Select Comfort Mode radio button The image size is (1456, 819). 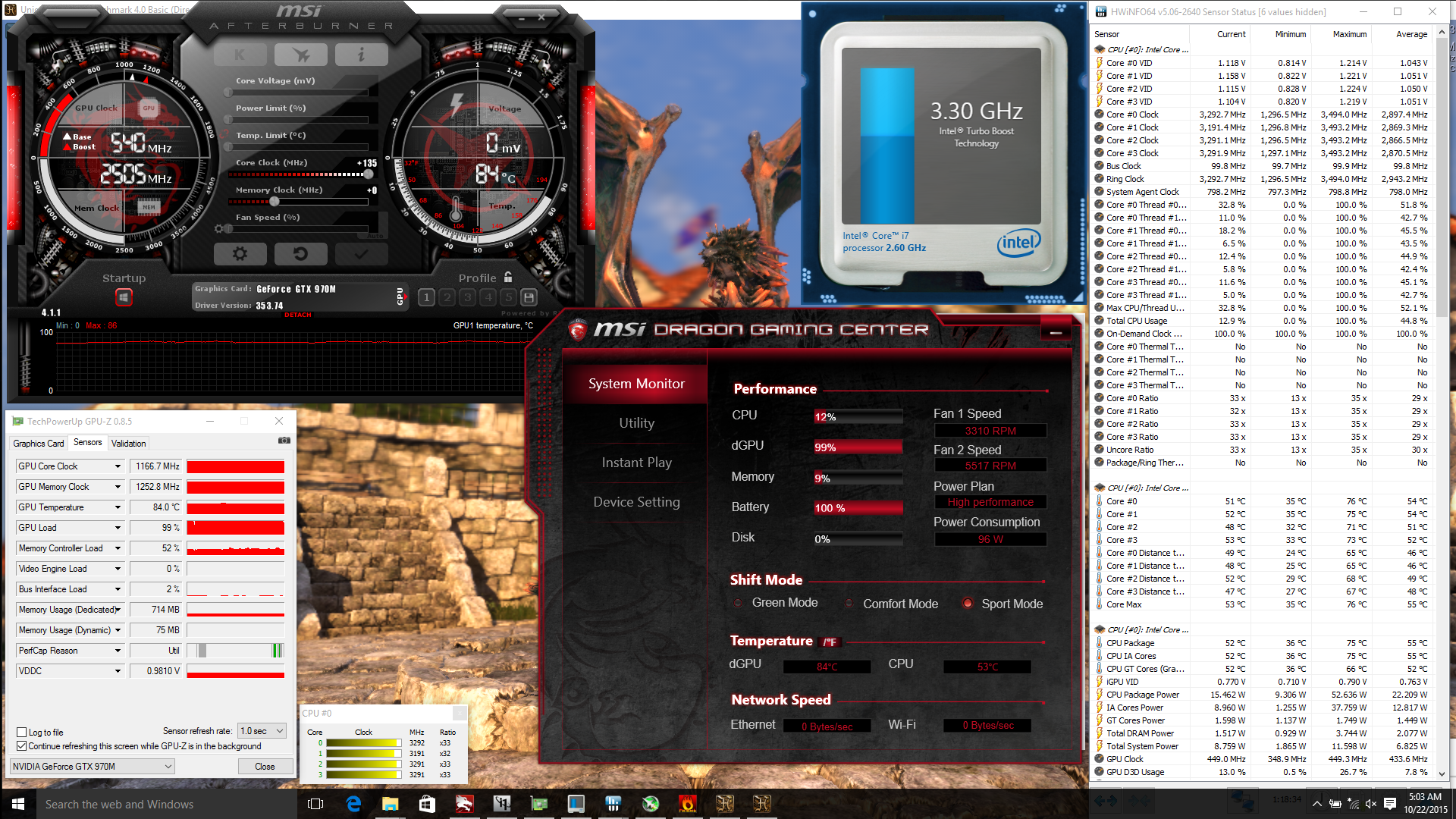[848, 604]
